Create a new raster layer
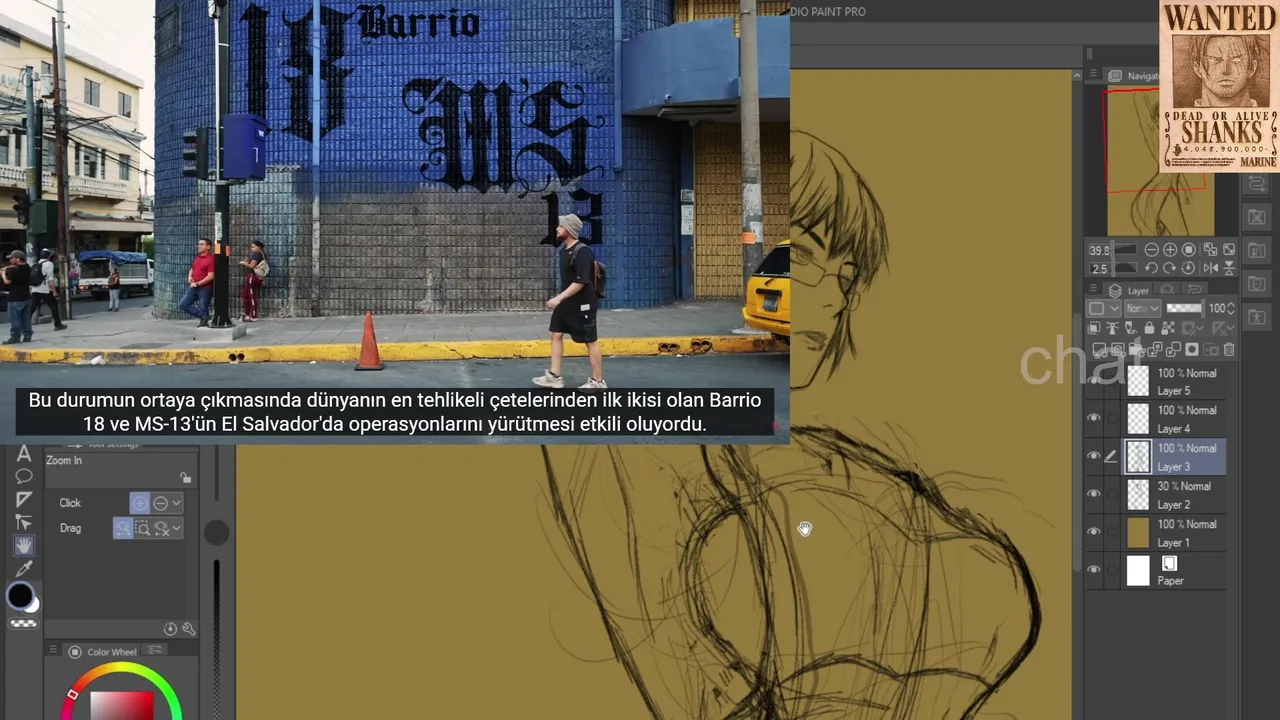Screen dimensions: 1280x720 (x=1098, y=350)
